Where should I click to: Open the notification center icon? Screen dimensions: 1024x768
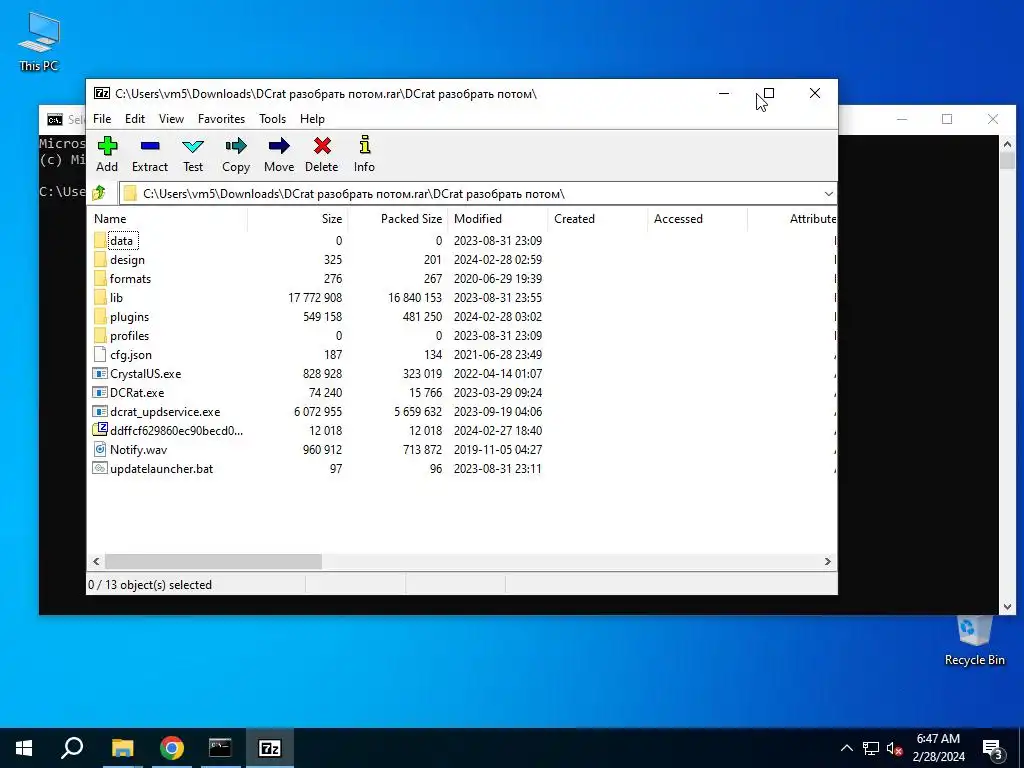[993, 749]
